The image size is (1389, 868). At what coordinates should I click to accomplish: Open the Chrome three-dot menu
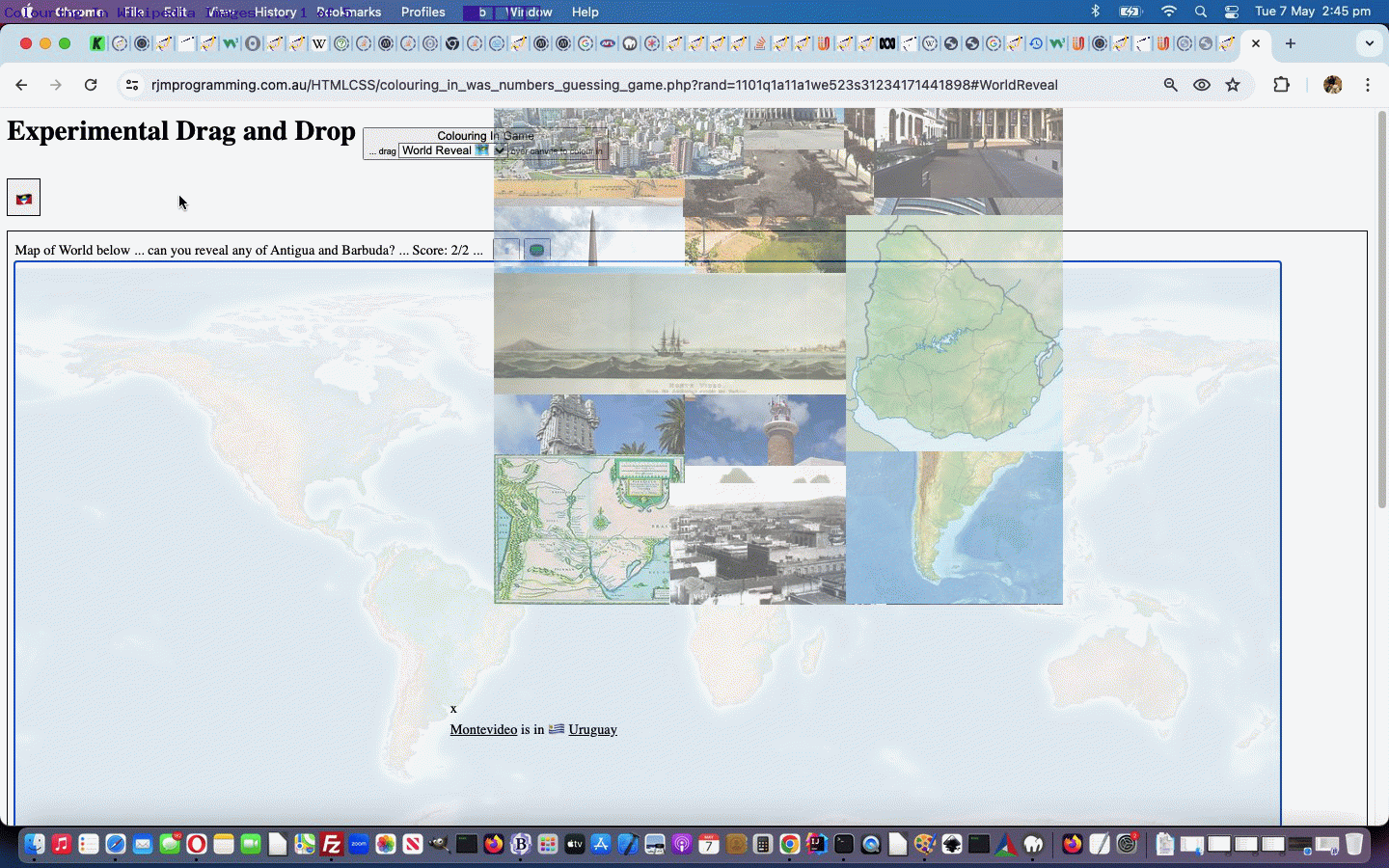[1368, 85]
